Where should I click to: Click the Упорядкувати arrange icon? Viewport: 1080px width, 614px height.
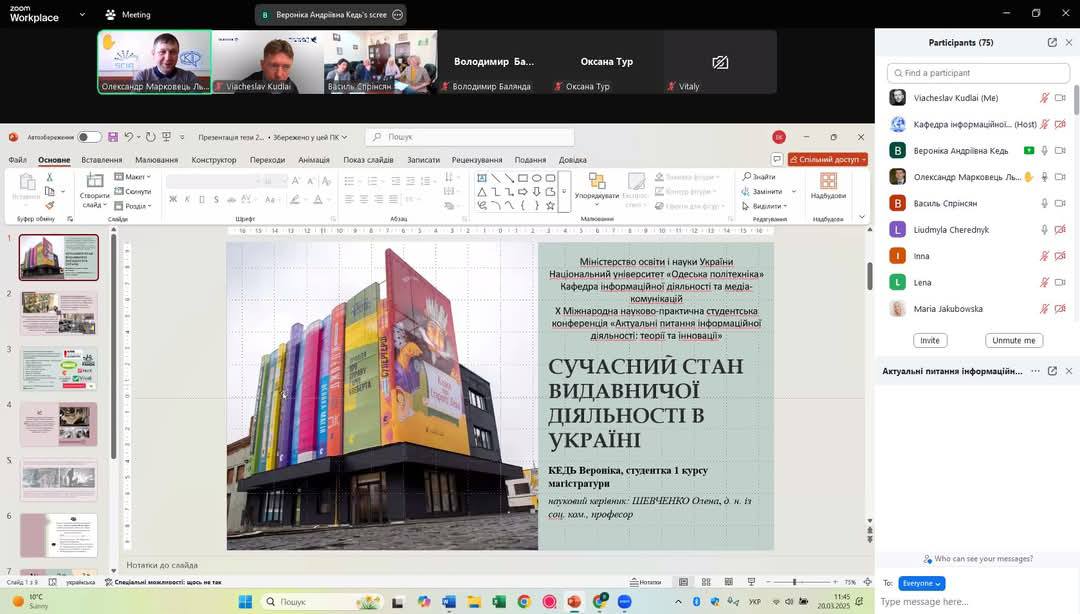[x=597, y=182]
